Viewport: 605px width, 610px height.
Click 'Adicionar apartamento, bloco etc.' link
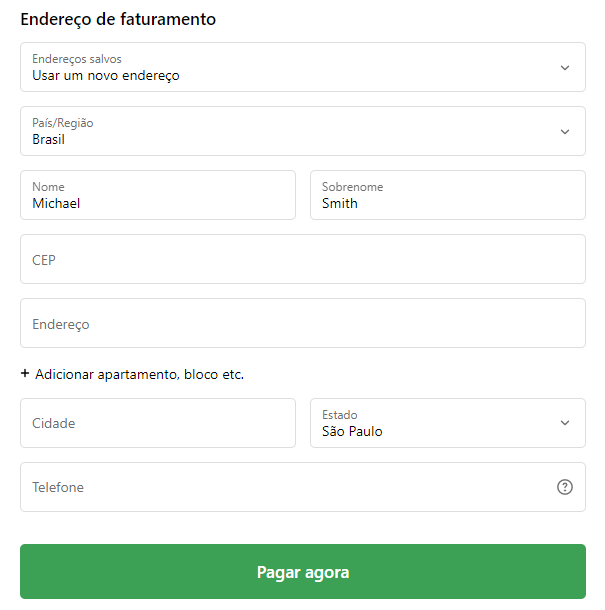click(139, 374)
